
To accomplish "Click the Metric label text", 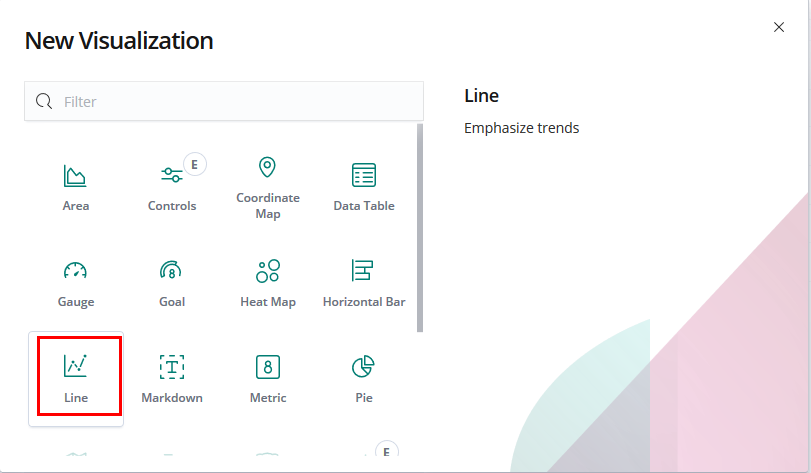I will click(x=268, y=398).
